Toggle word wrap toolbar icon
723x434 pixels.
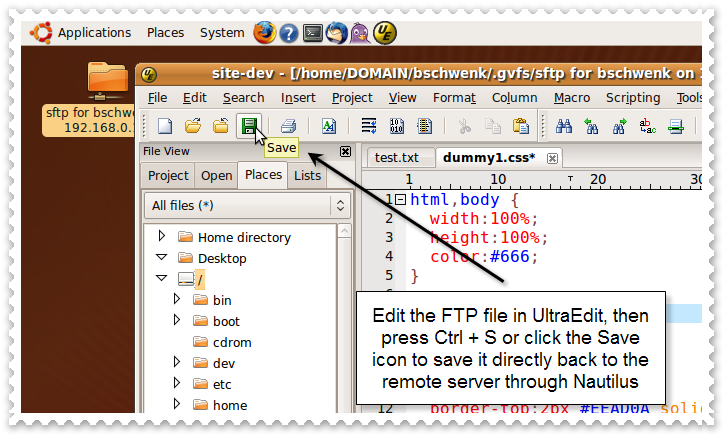[369, 125]
